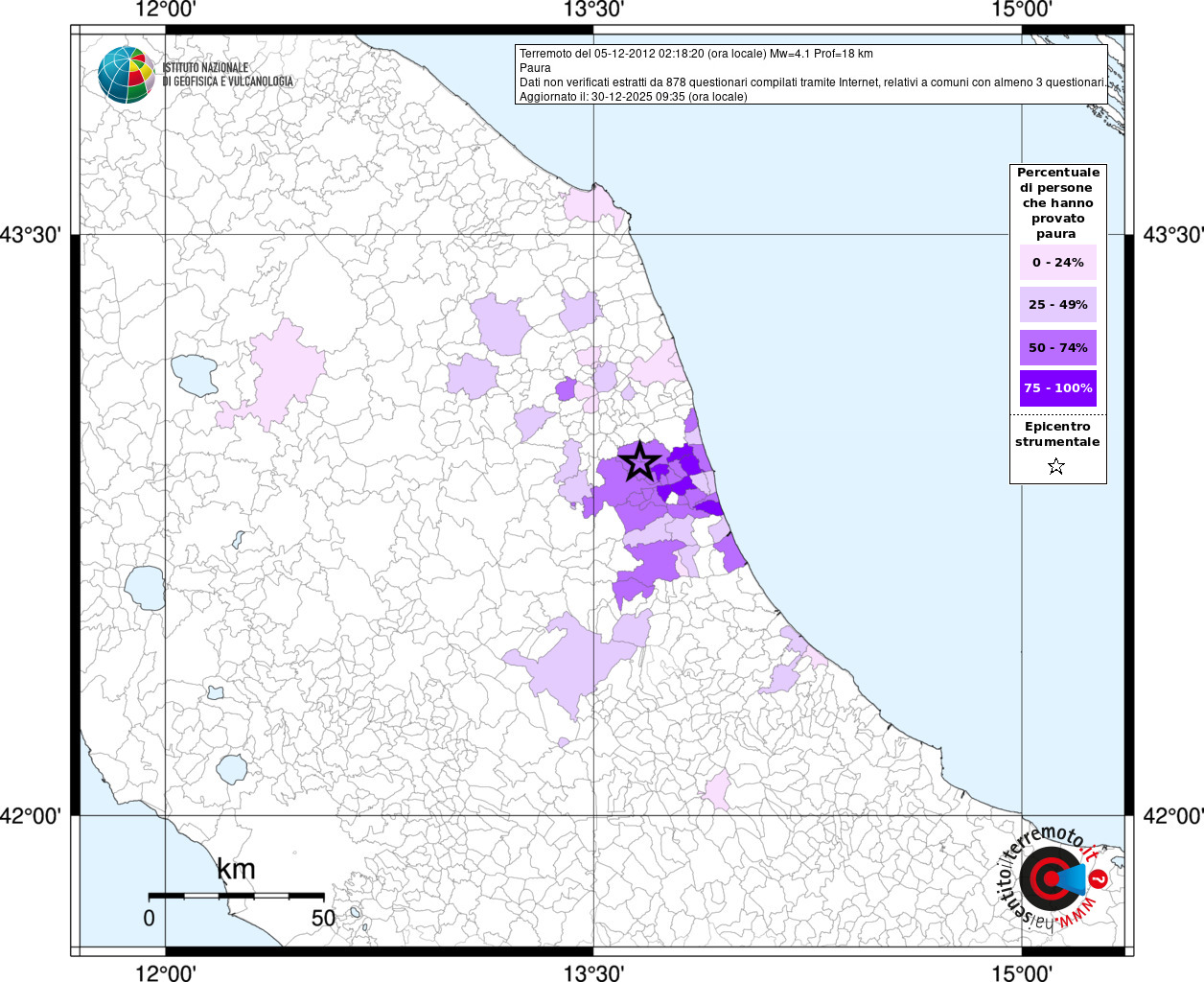This screenshot has width=1204, height=982.
Task: Click the left 43°30' latitude label
Action: pos(36,235)
